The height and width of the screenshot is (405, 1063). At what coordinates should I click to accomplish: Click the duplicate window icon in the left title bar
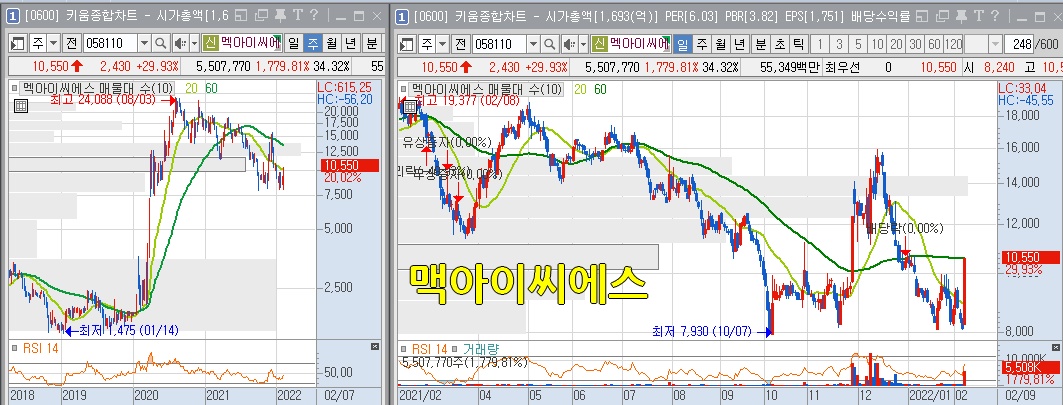(x=261, y=15)
